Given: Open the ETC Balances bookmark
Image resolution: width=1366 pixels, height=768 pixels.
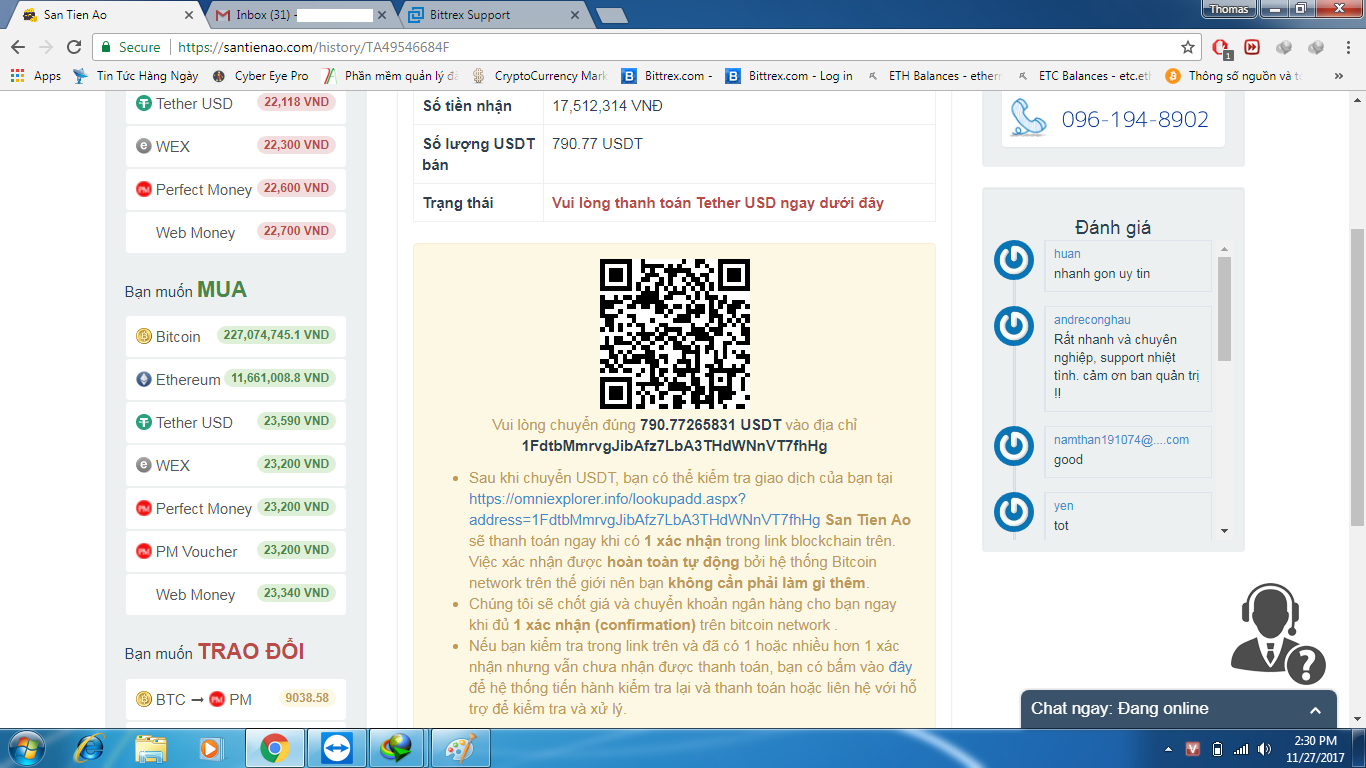Looking at the screenshot, I should click(x=1085, y=76).
